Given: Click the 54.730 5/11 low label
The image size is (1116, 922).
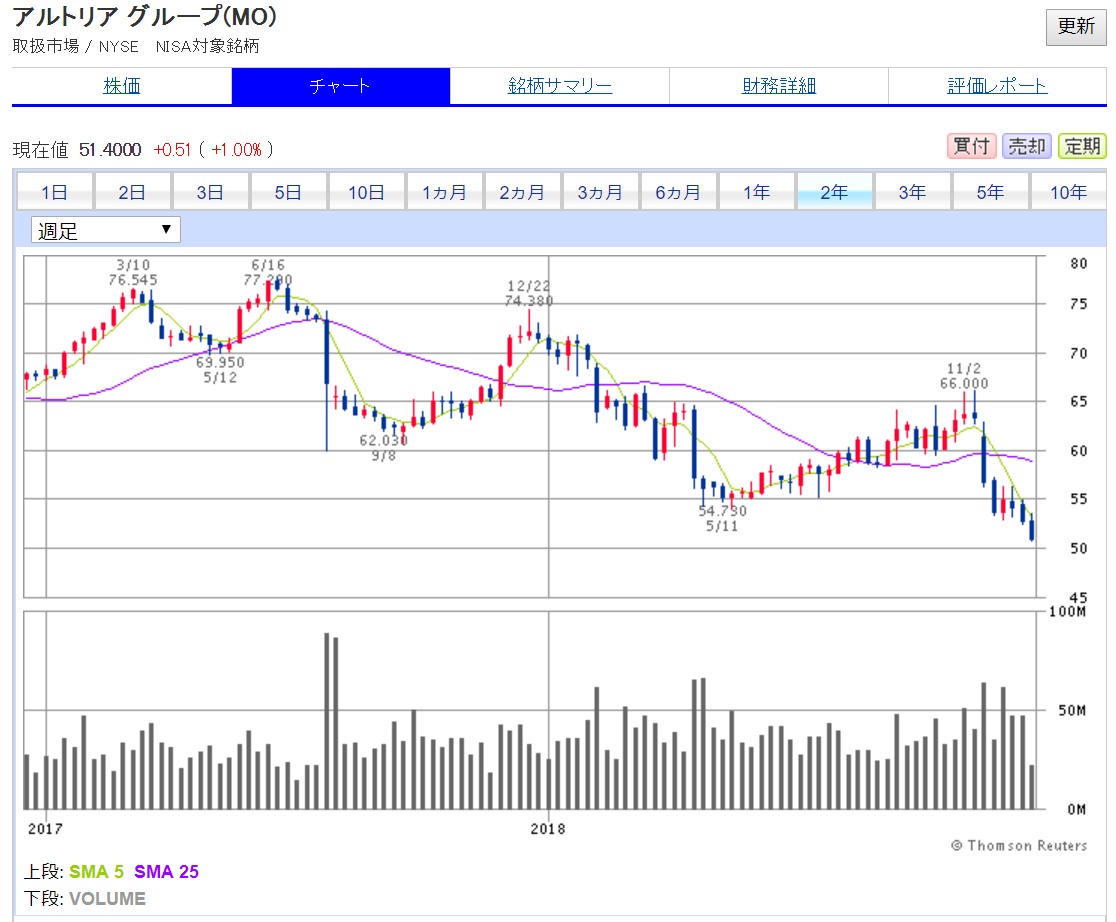Looking at the screenshot, I should (x=722, y=518).
